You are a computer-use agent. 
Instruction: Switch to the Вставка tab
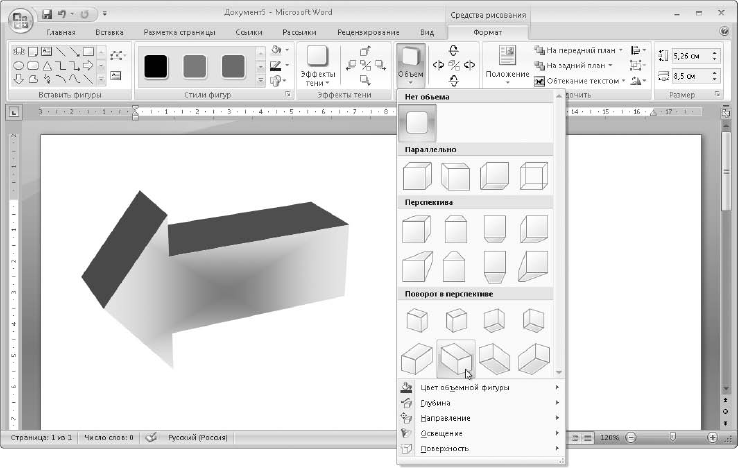[x=109, y=32]
